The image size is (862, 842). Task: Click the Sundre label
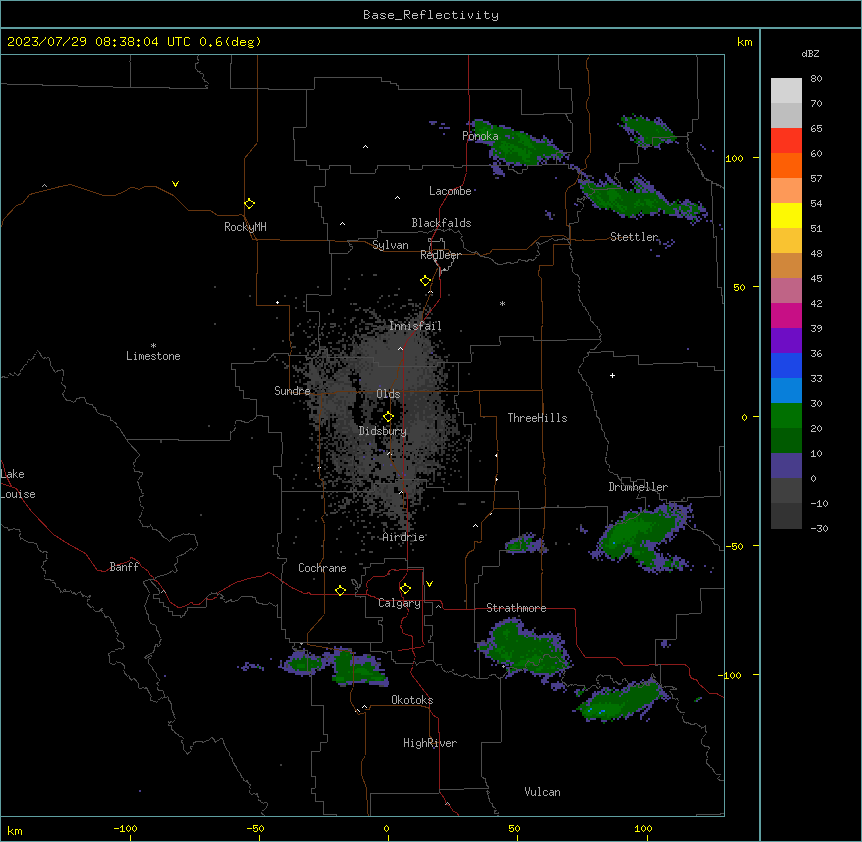point(292,391)
